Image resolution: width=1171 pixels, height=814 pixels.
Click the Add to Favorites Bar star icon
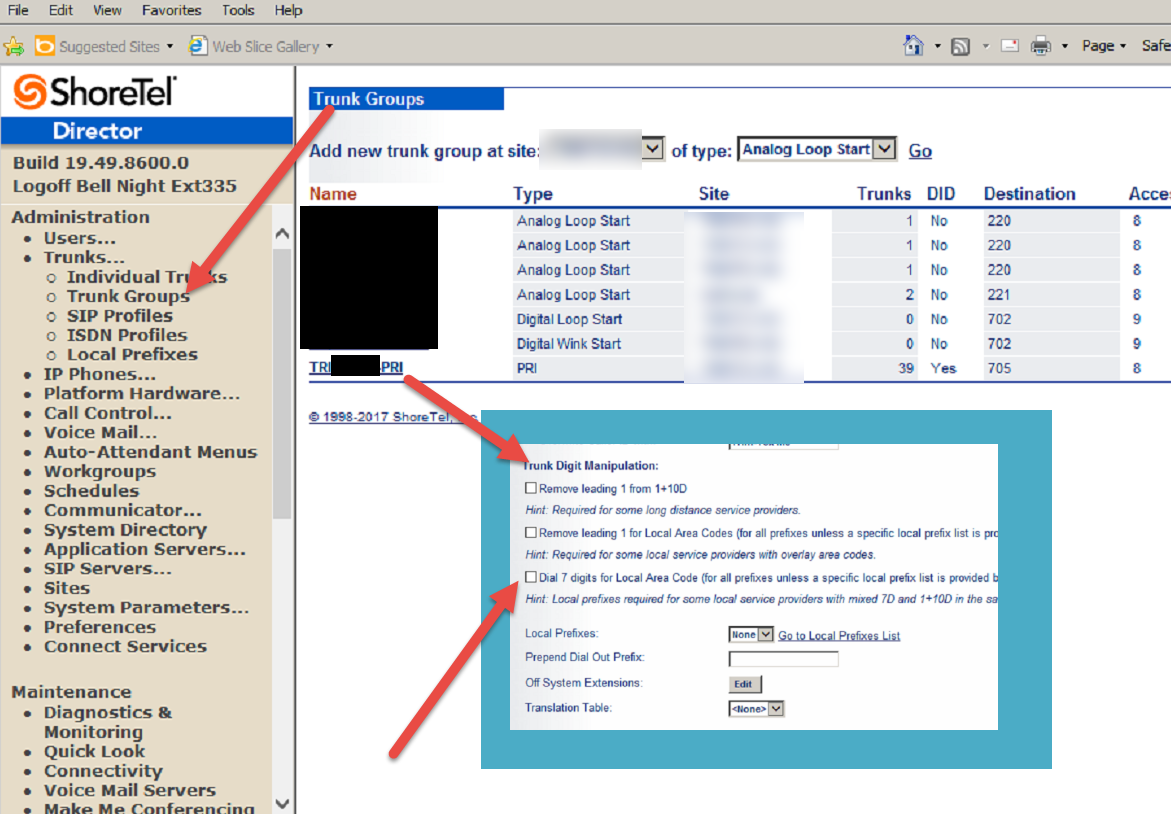point(13,46)
